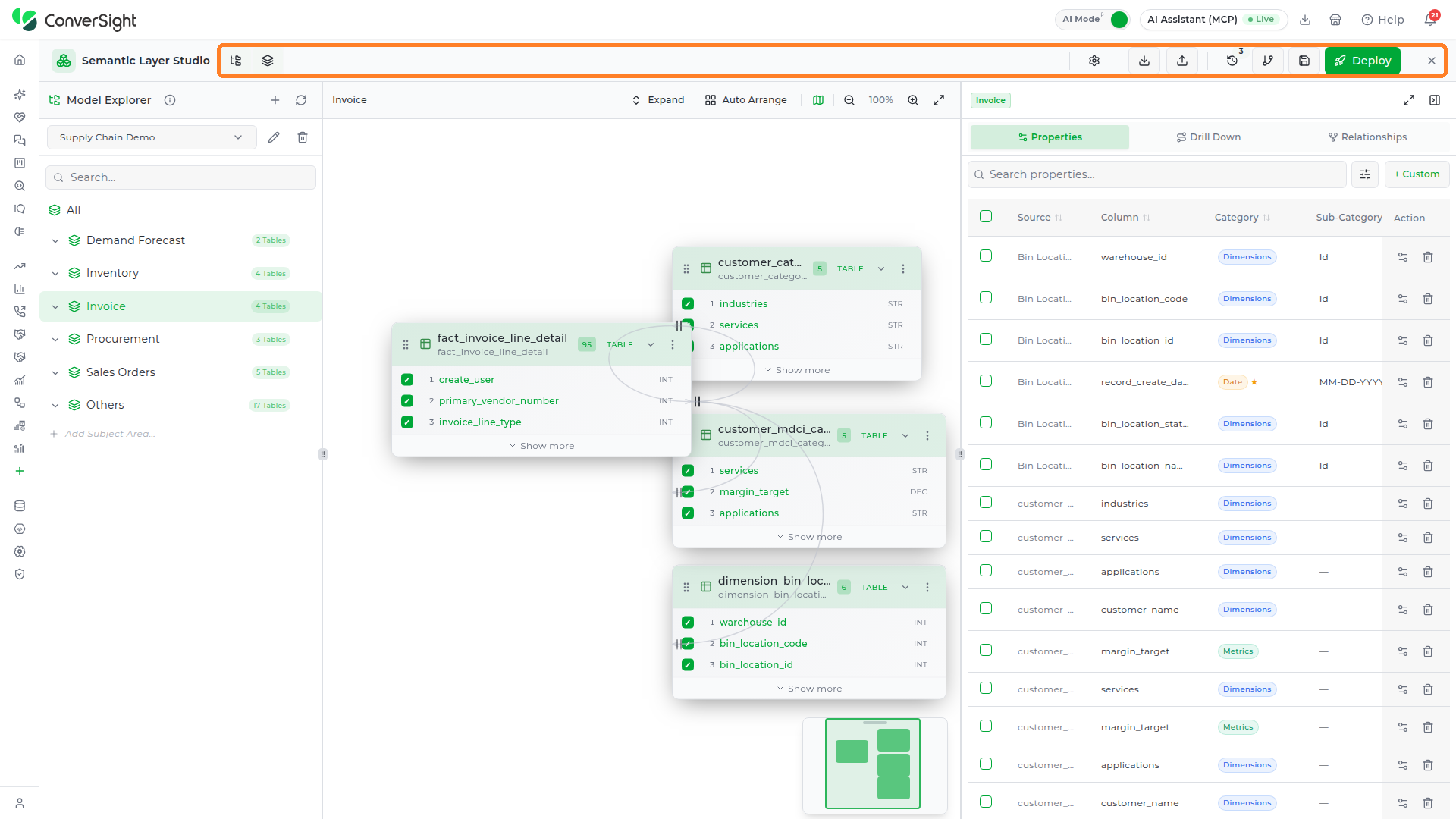Toggle AI Mode switch
Image resolution: width=1456 pixels, height=819 pixels.
coord(1119,20)
